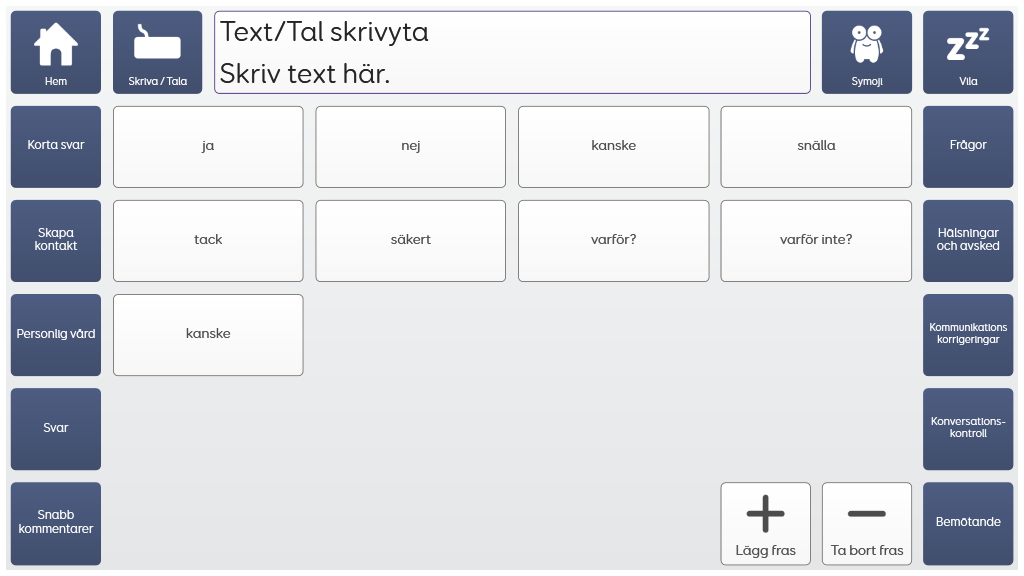This screenshot has width=1024, height=576.
Task: Open the Svar category
Action: pos(56,428)
